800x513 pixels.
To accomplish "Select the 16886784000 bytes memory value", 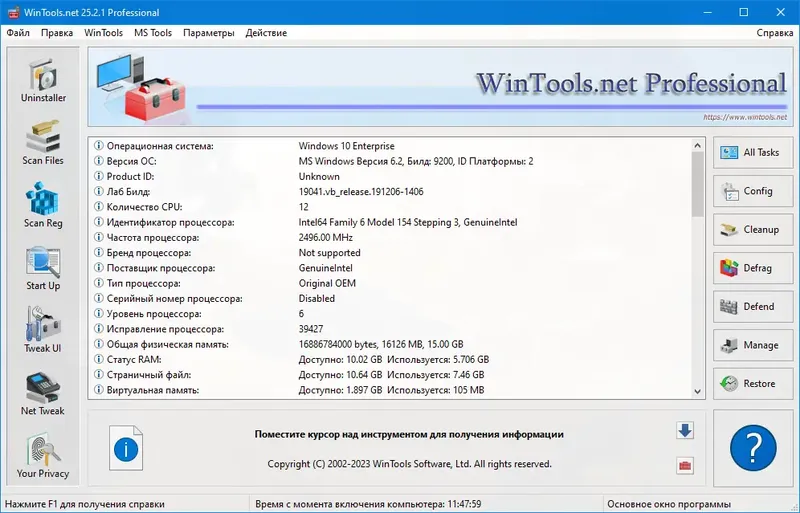I will point(381,344).
